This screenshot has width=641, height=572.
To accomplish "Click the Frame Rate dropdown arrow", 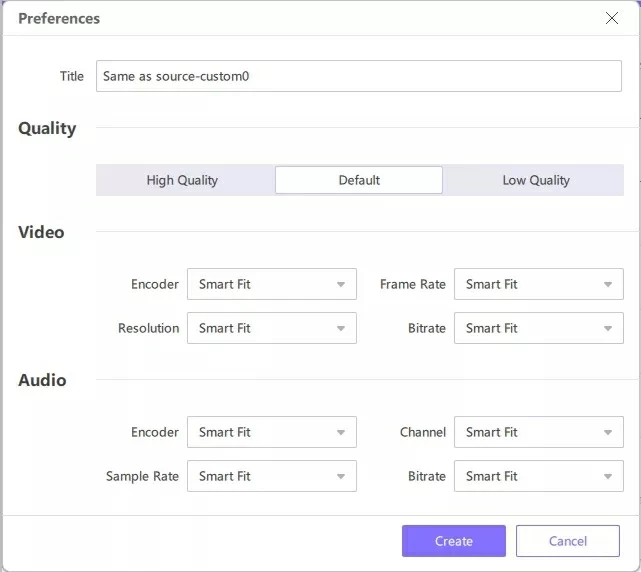I will (x=608, y=285).
